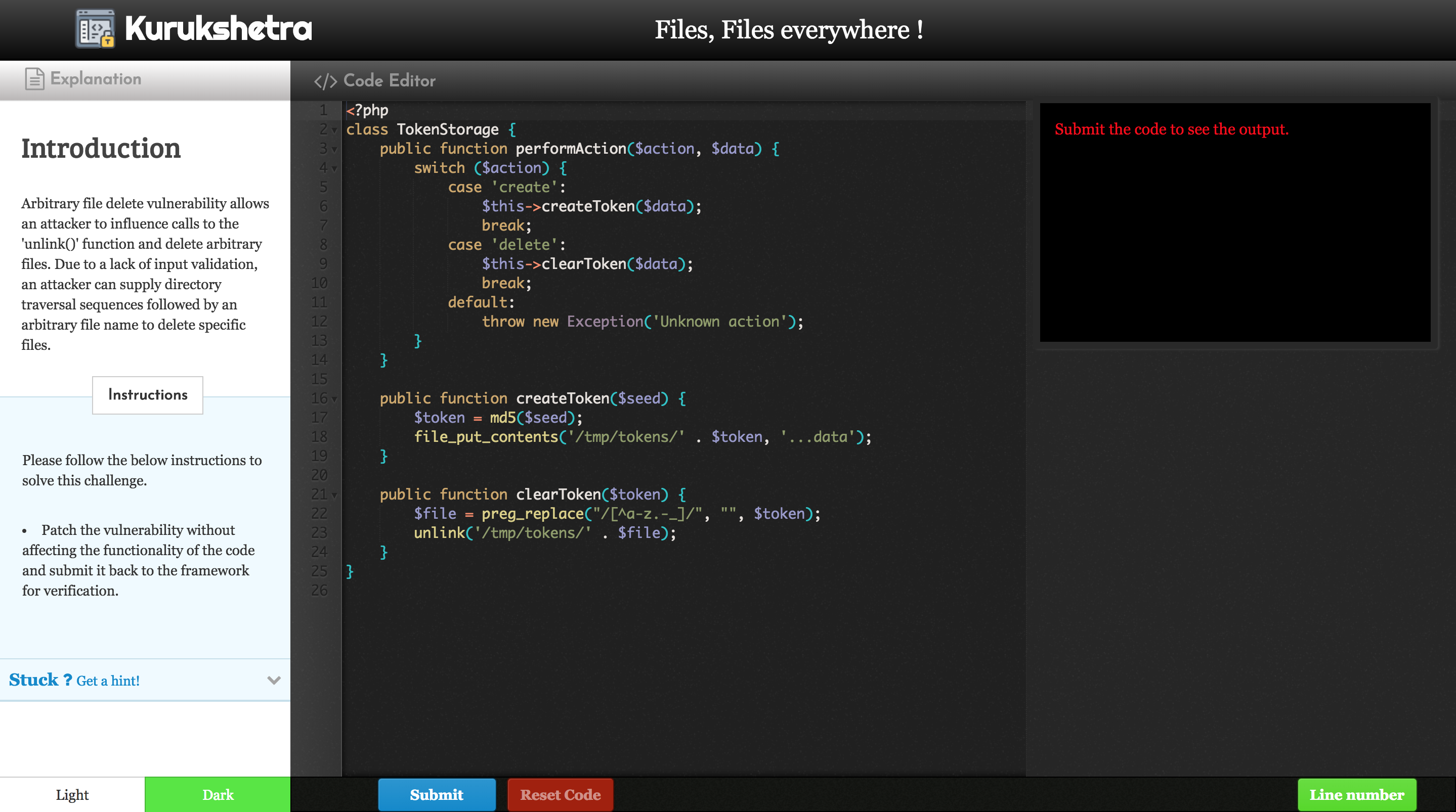Collapse the class TokenStorage fold arrow
The image size is (1456, 812).
[334, 130]
